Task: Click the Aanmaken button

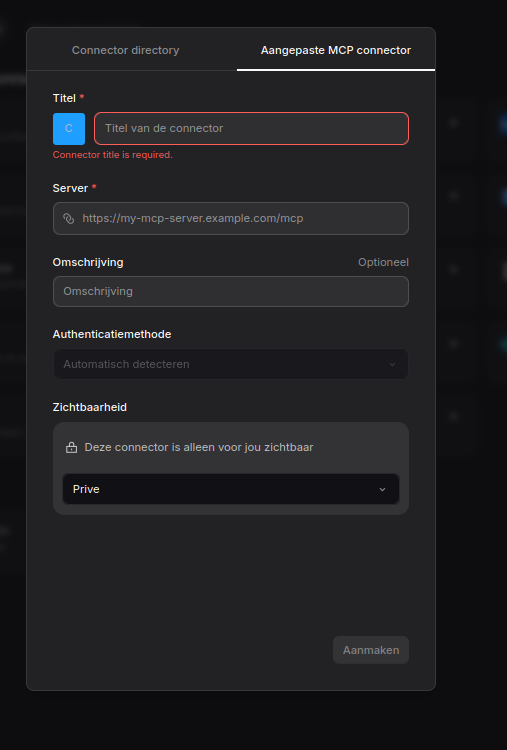Action: click(x=371, y=650)
